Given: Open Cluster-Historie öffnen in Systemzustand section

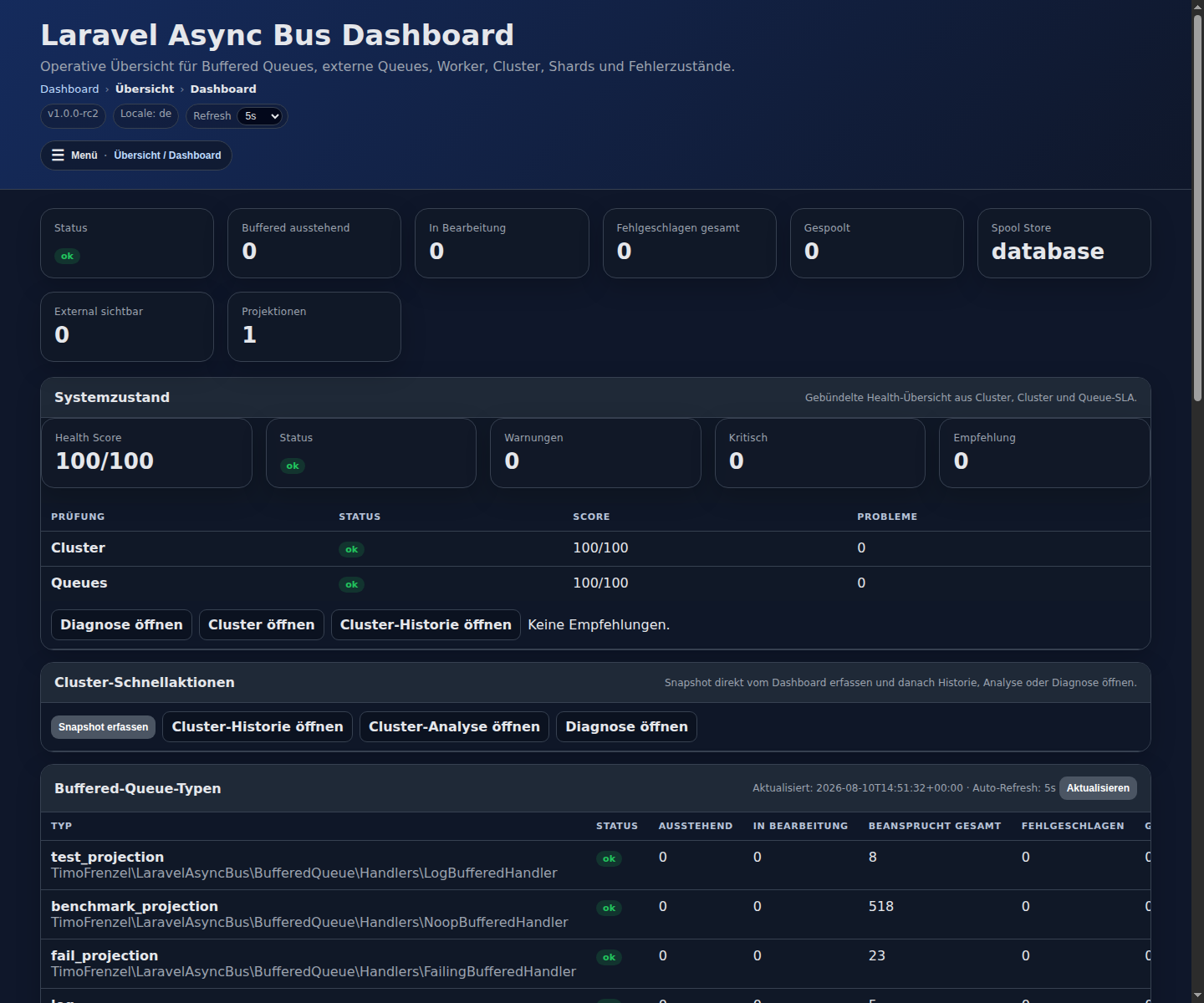Looking at the screenshot, I should click(426, 625).
